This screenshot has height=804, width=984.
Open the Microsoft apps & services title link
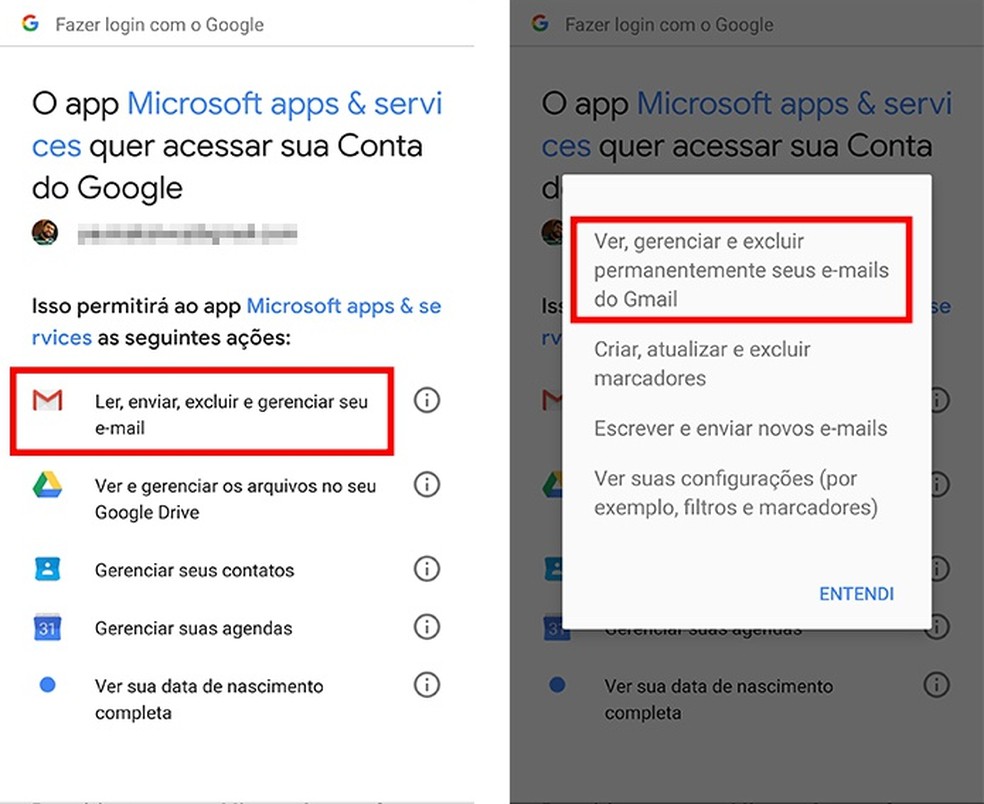(285, 104)
